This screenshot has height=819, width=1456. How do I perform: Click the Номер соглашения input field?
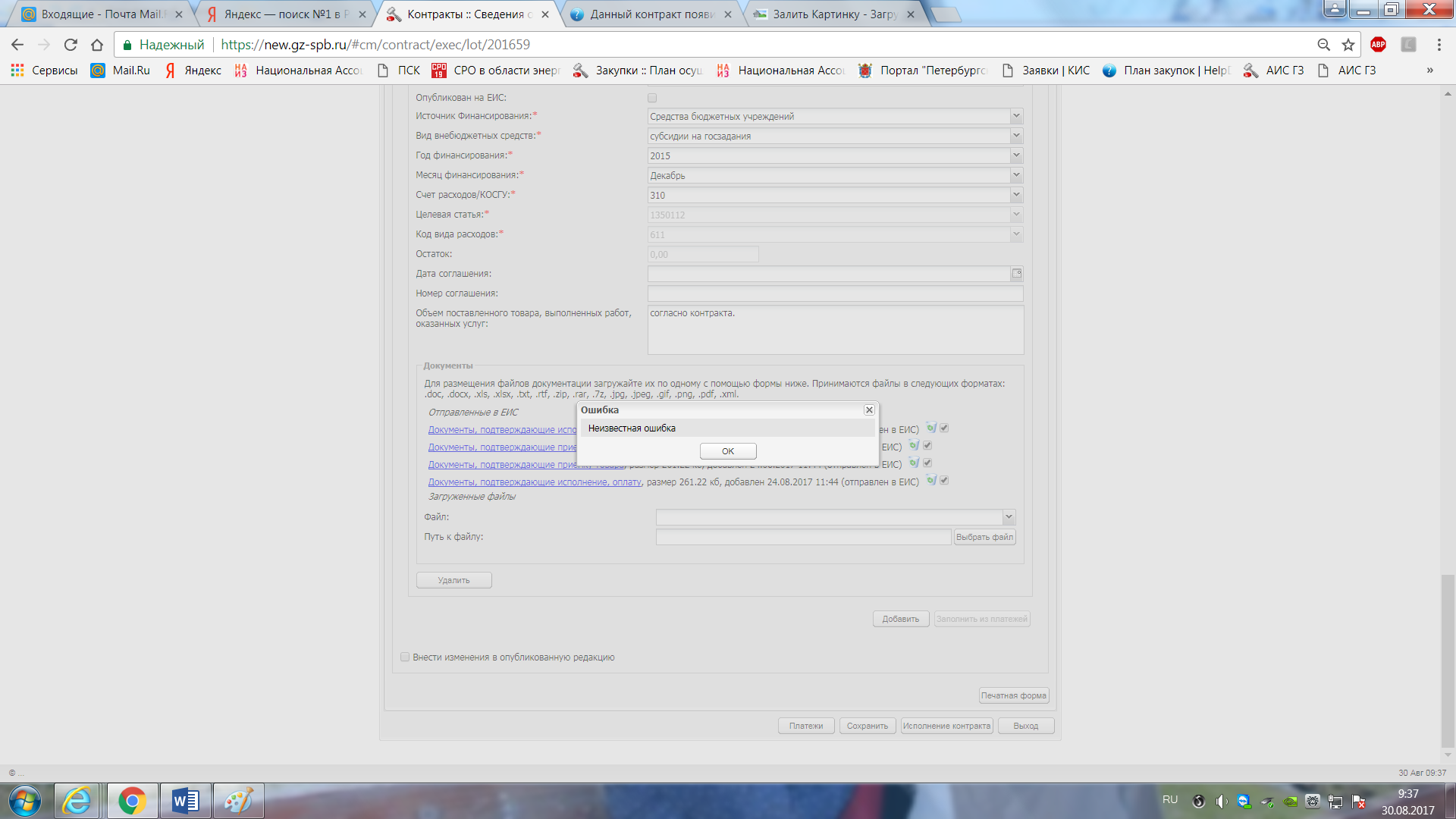[x=835, y=293]
